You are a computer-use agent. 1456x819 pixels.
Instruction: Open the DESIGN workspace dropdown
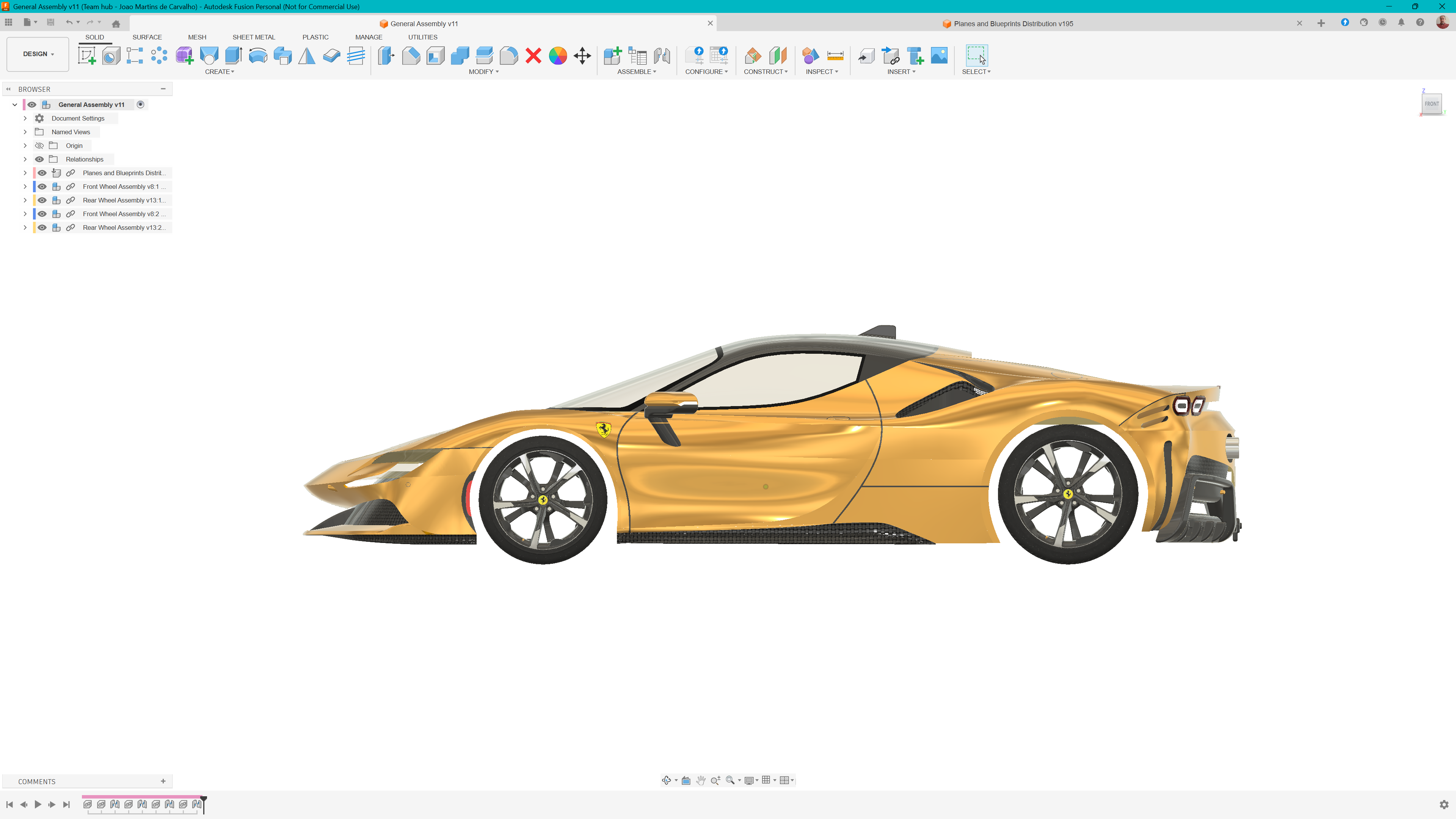pos(38,54)
